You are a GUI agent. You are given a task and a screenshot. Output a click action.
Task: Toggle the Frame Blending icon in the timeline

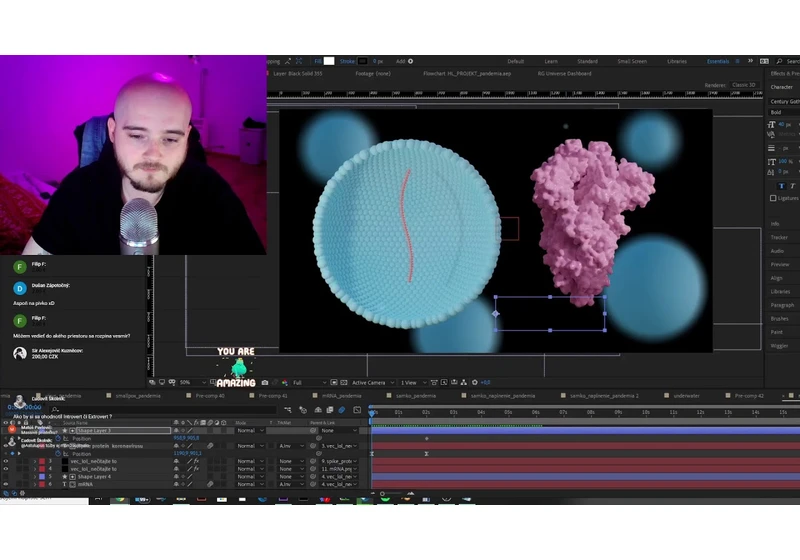[x=330, y=410]
